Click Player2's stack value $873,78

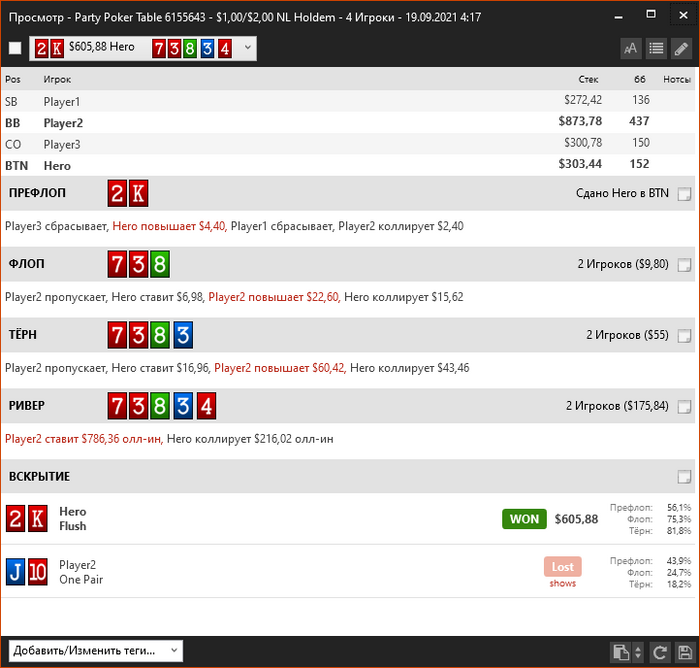click(580, 121)
